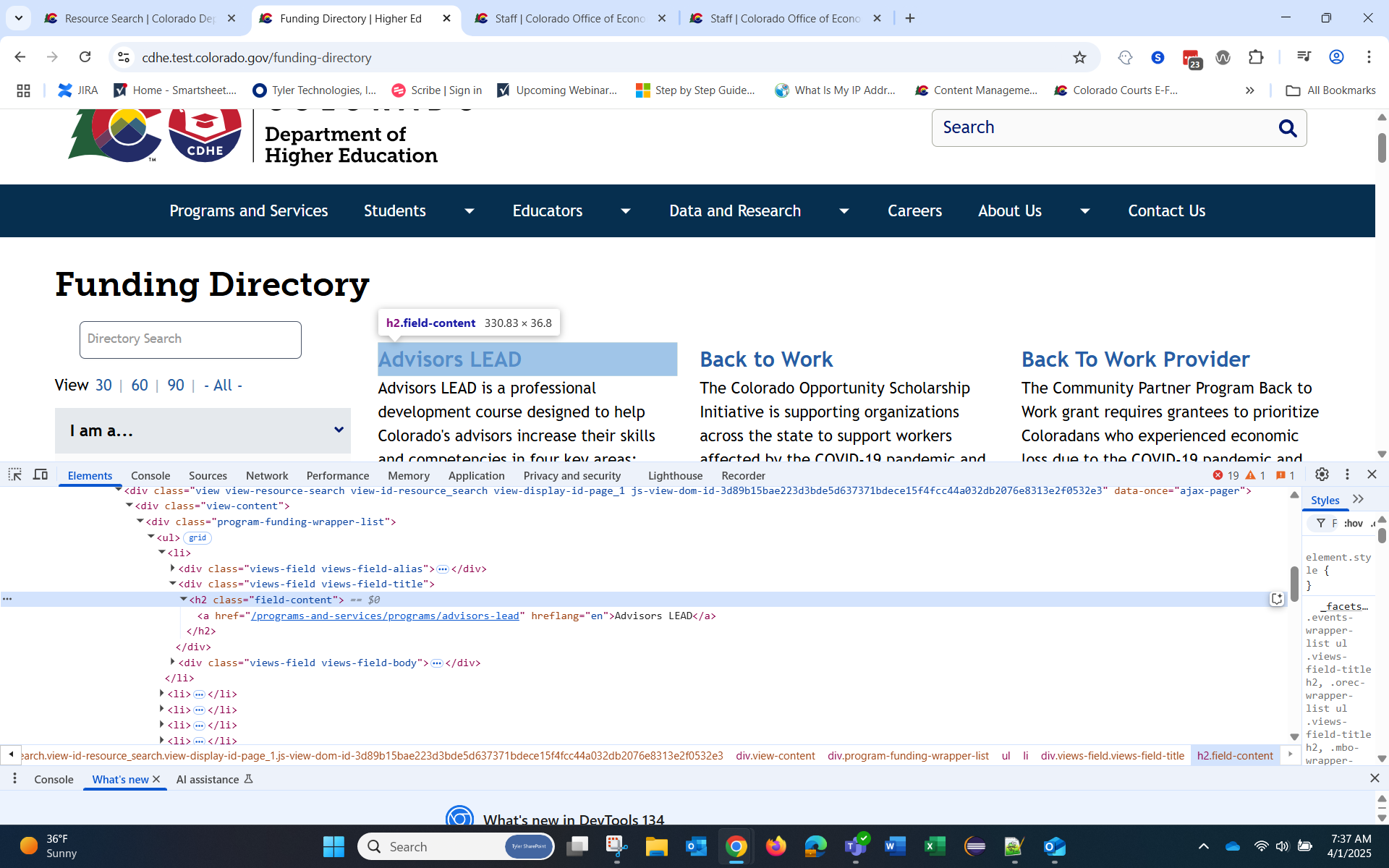Open the AI assistance drawer tab
1389x868 pixels.
pyautogui.click(x=214, y=779)
